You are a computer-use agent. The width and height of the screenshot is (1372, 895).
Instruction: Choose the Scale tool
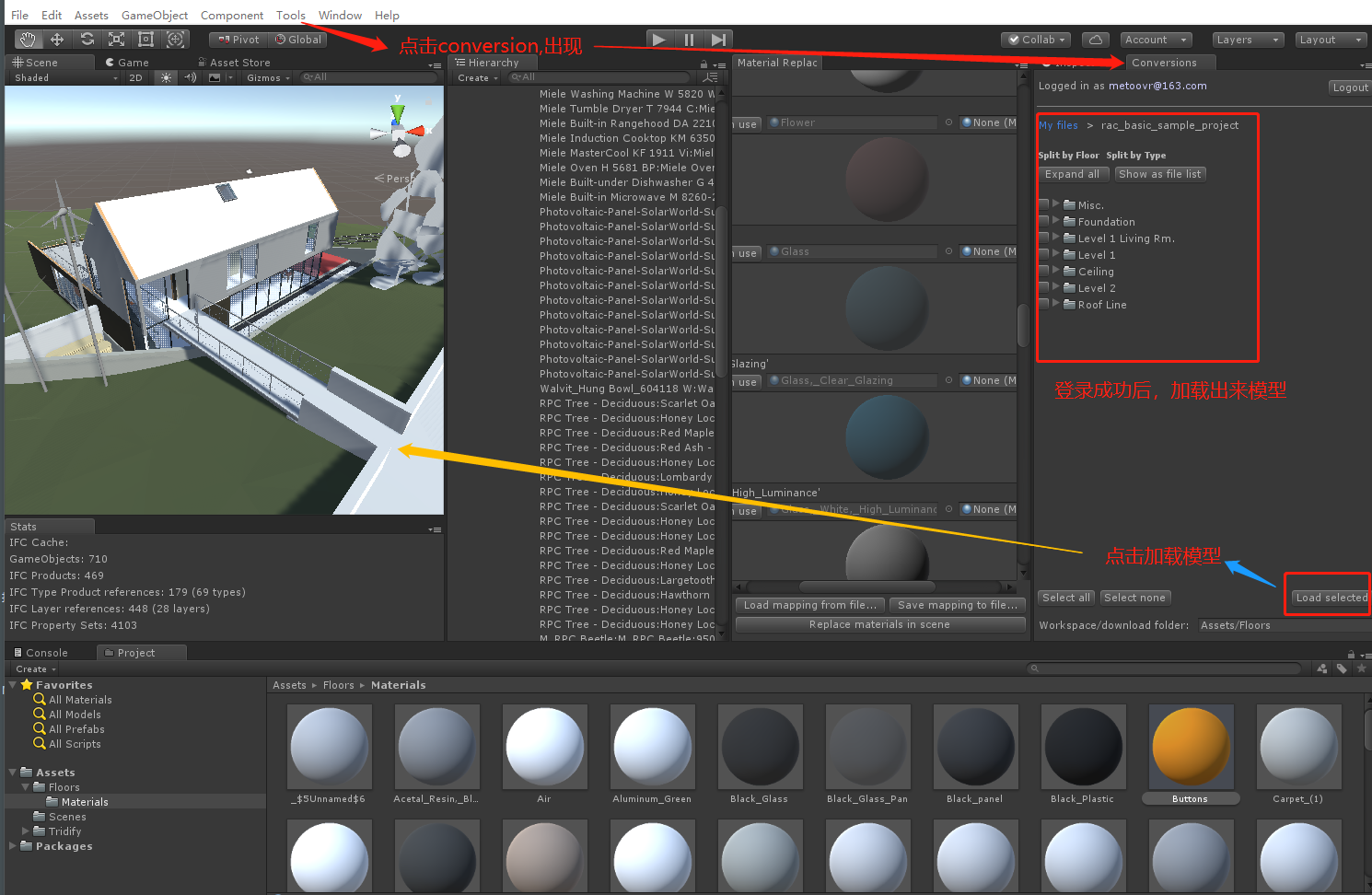tap(117, 39)
